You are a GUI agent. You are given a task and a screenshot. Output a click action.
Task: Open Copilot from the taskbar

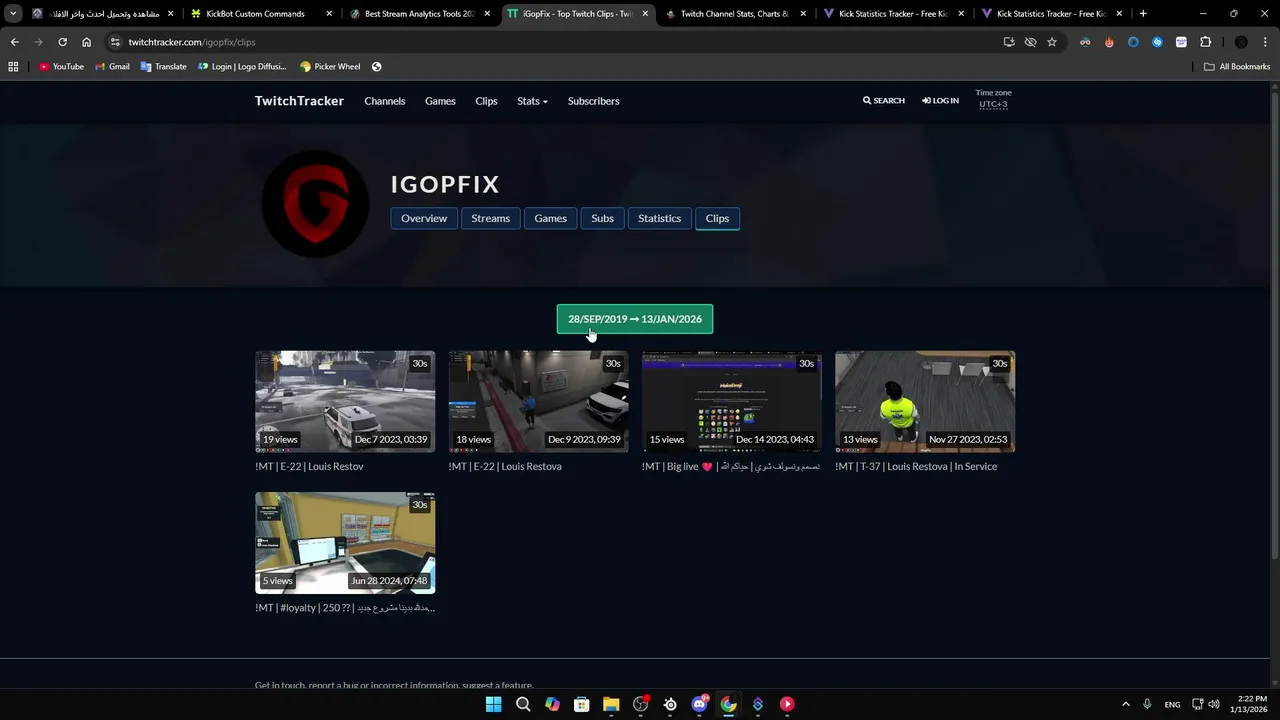pyautogui.click(x=552, y=704)
